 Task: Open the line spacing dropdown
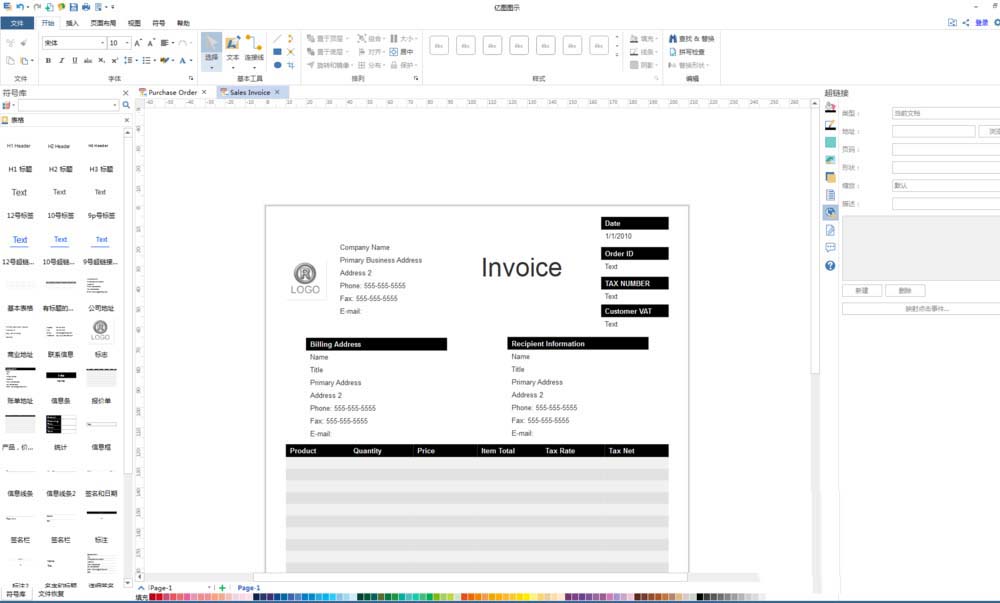pos(131,61)
